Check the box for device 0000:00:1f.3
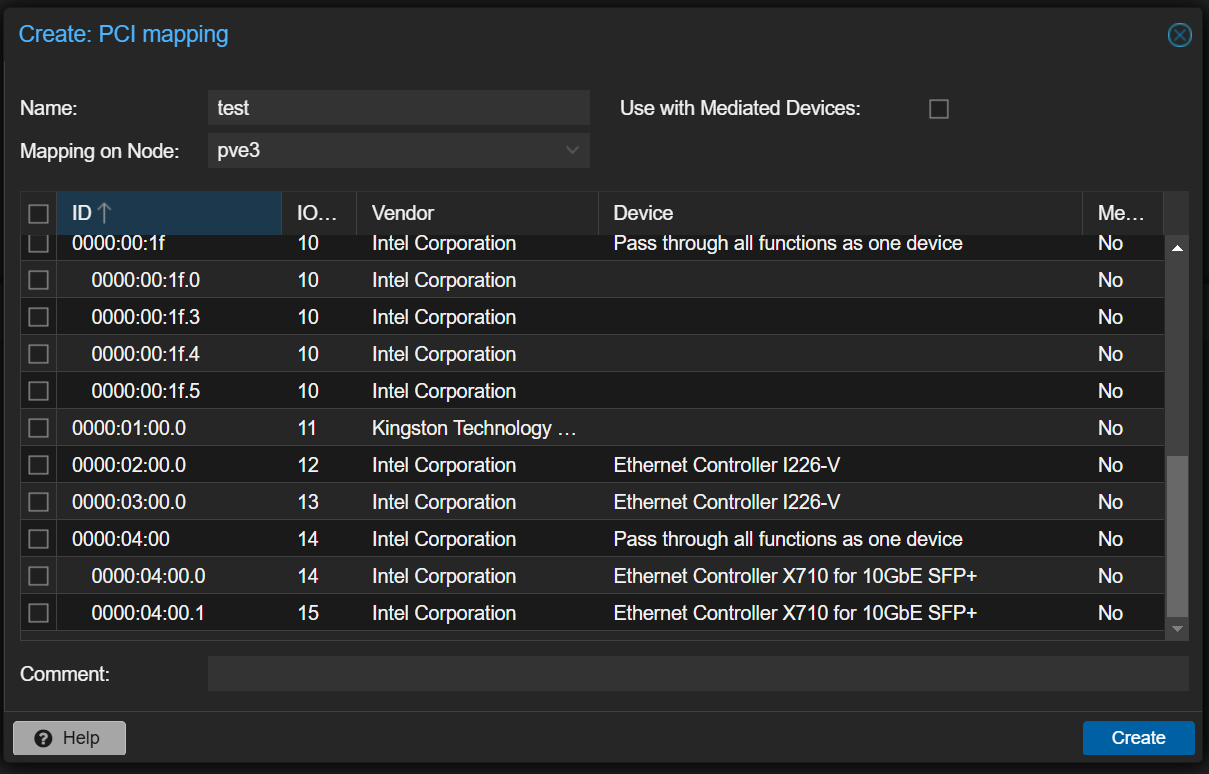This screenshot has width=1209, height=774. click(38, 317)
